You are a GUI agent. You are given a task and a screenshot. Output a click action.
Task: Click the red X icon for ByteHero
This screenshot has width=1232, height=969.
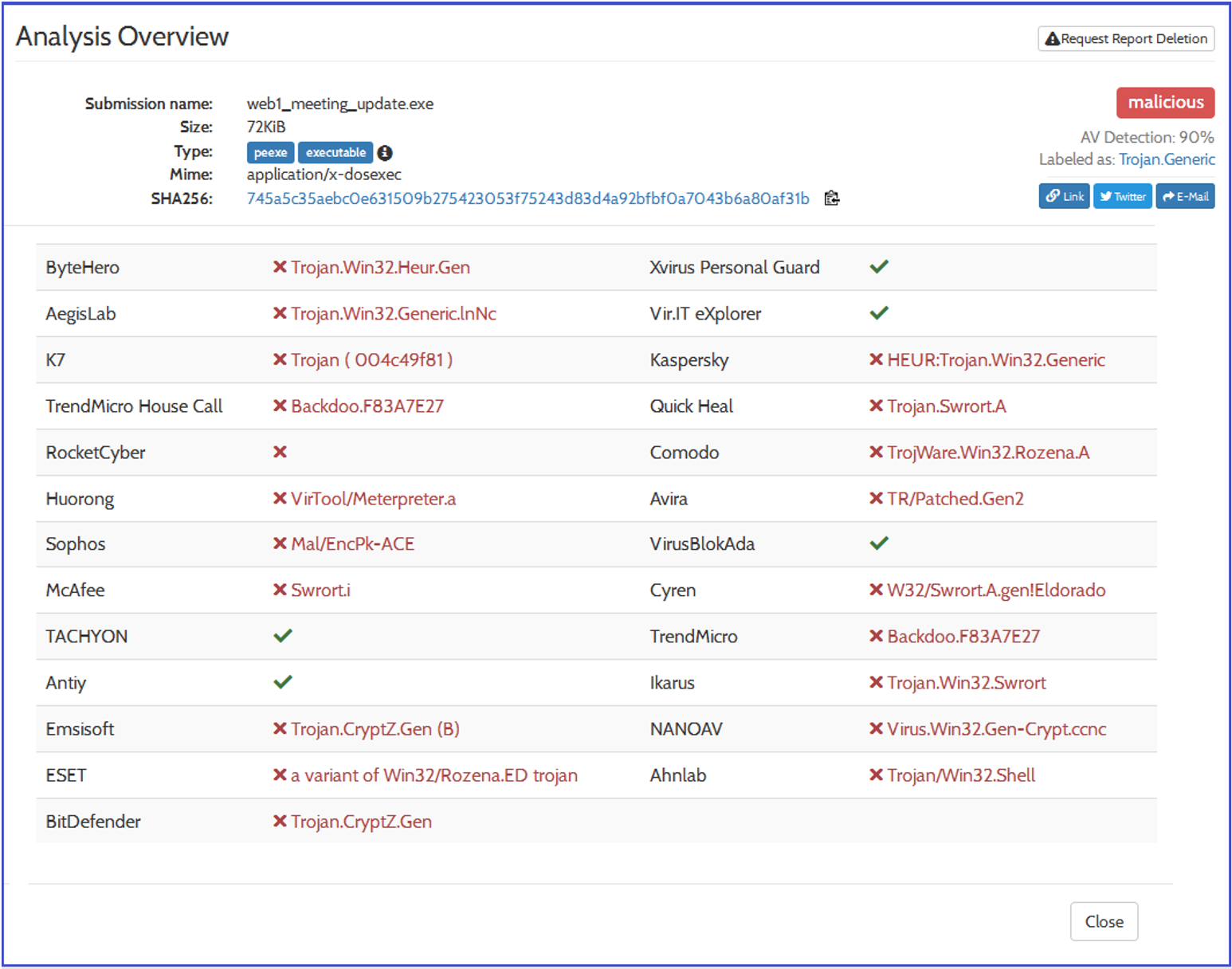point(280,267)
